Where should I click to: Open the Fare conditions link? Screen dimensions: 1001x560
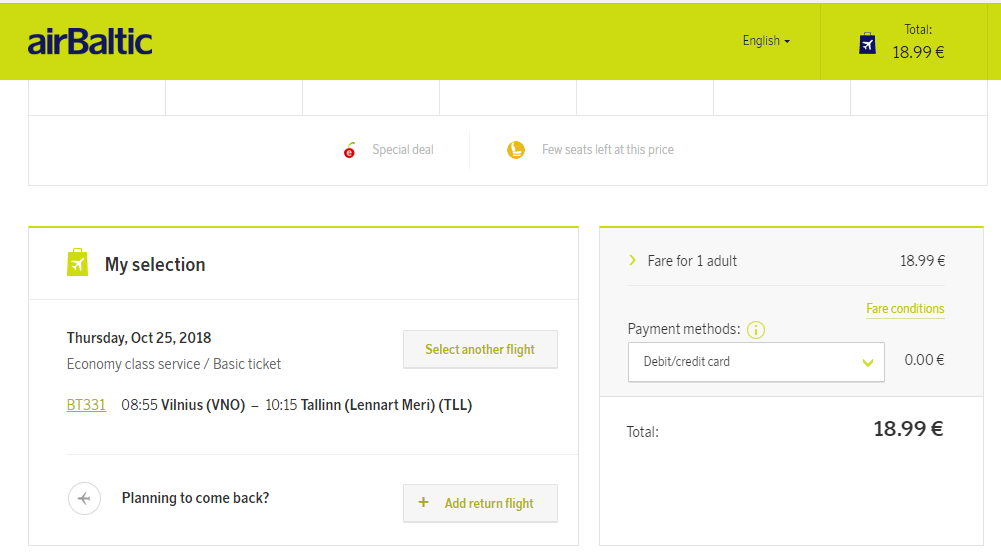905,308
